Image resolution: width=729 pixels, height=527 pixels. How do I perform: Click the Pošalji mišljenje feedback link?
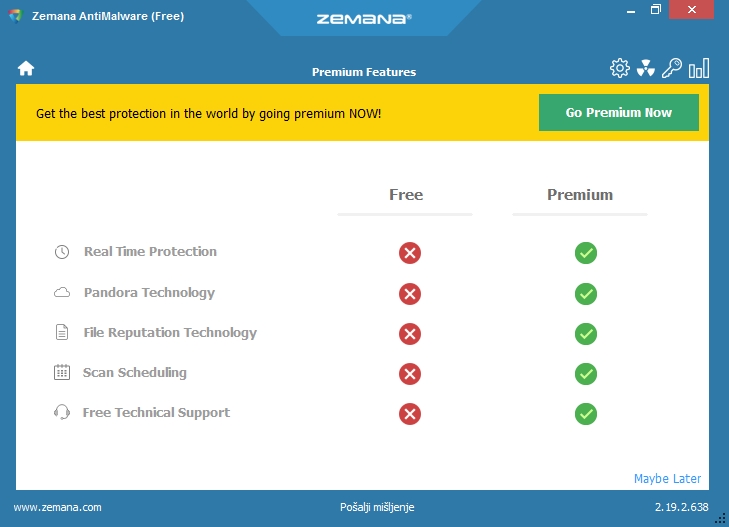[x=377, y=508]
